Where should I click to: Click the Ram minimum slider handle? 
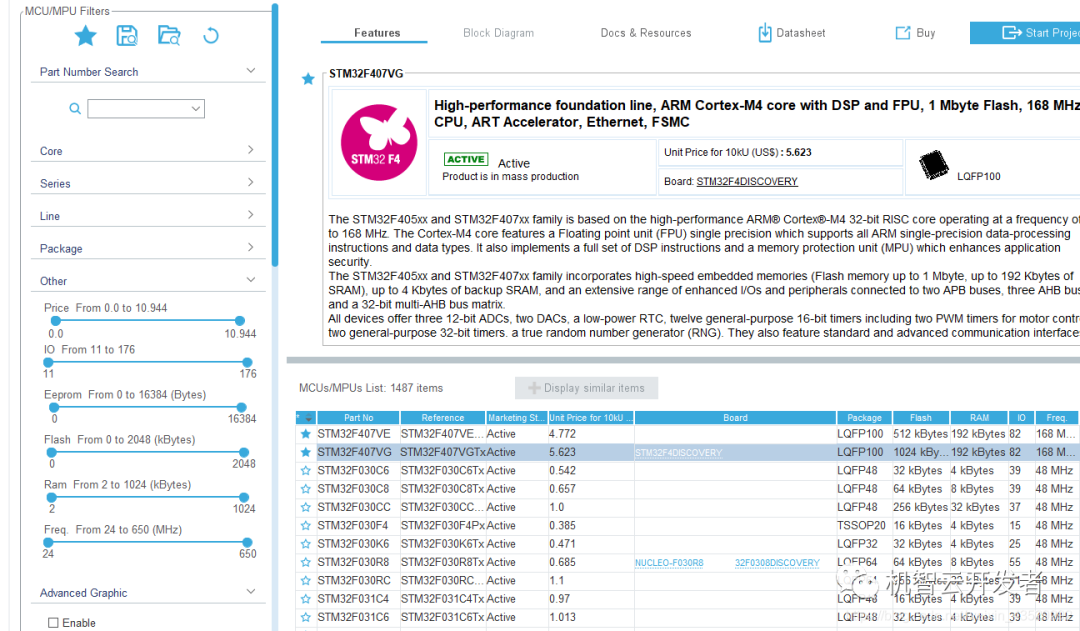[x=52, y=497]
